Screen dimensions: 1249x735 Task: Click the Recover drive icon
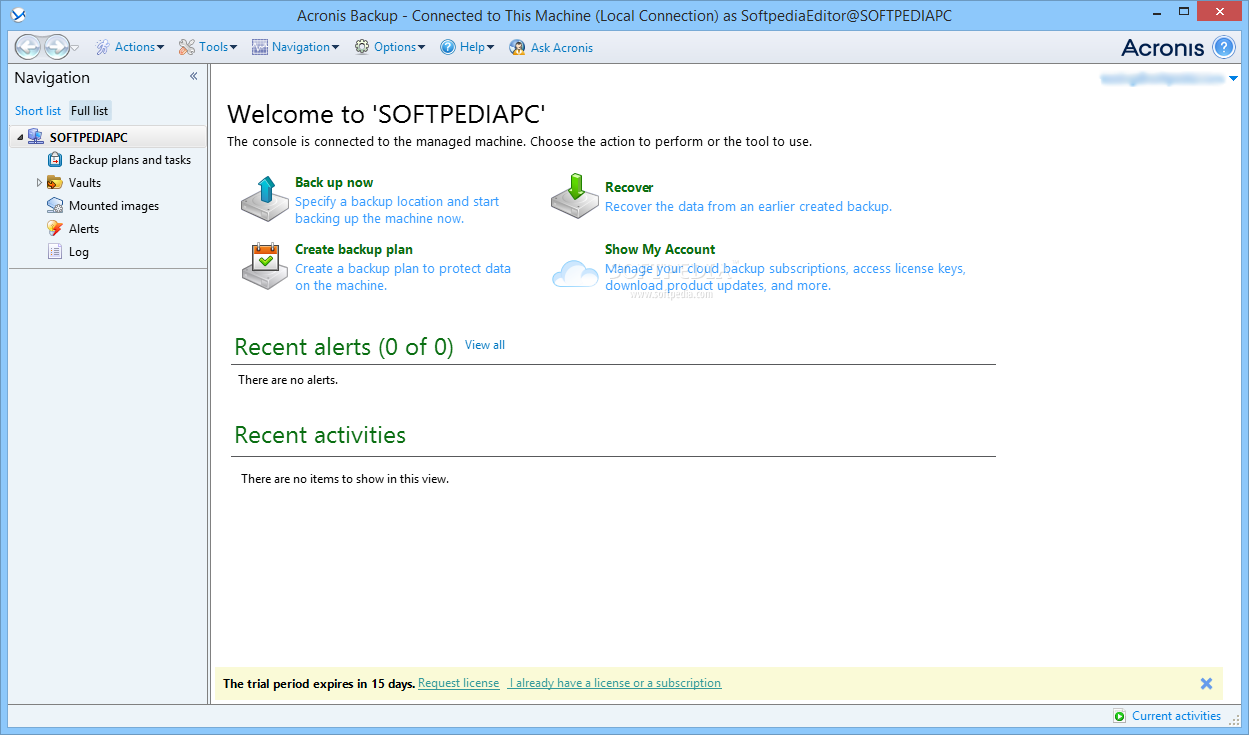pos(575,195)
